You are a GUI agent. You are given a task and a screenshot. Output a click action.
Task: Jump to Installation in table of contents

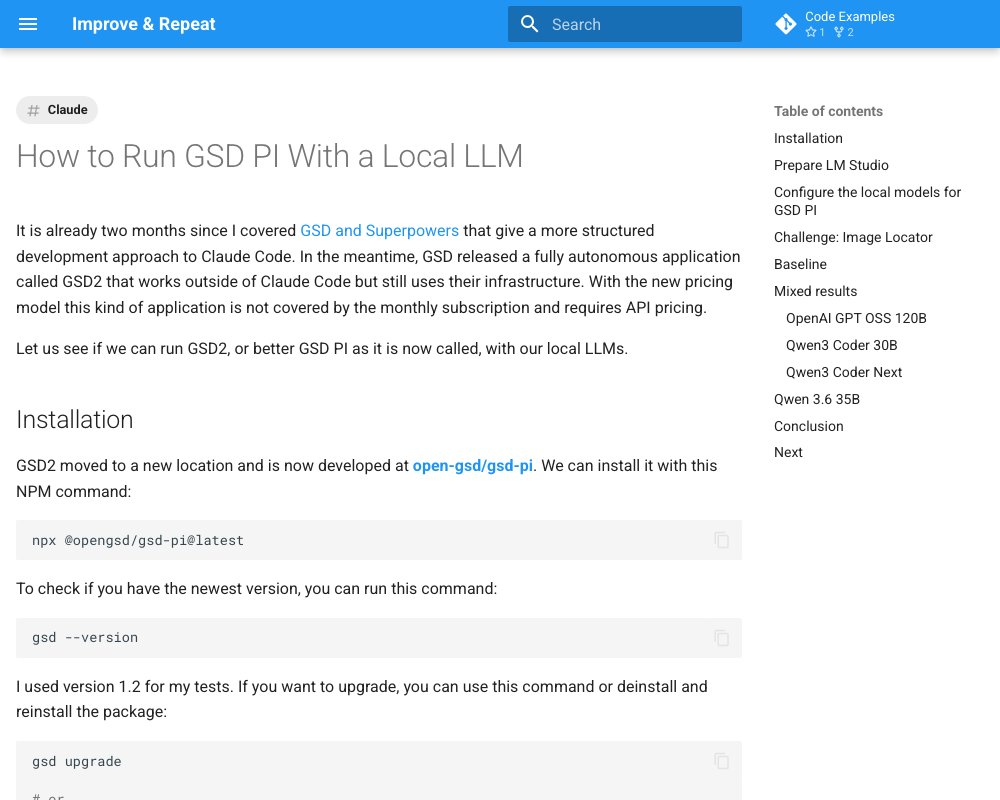tap(808, 138)
